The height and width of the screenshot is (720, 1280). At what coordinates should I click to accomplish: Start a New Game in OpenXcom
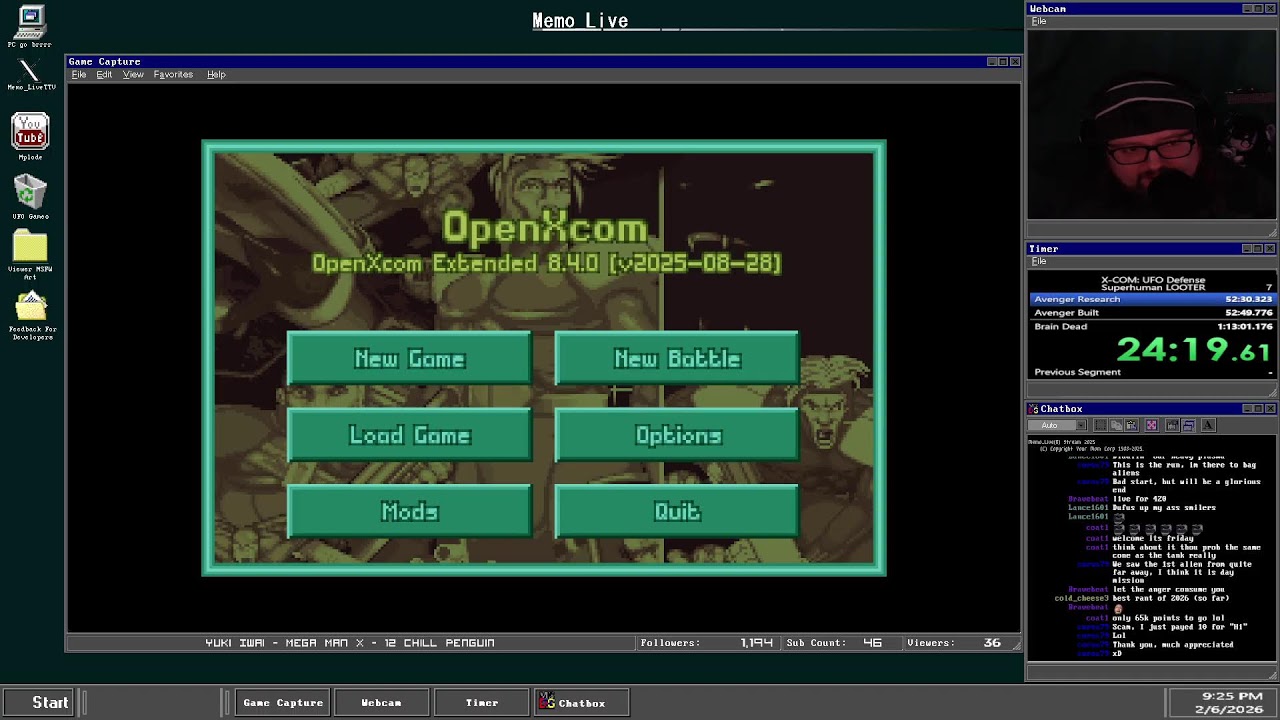click(x=409, y=358)
